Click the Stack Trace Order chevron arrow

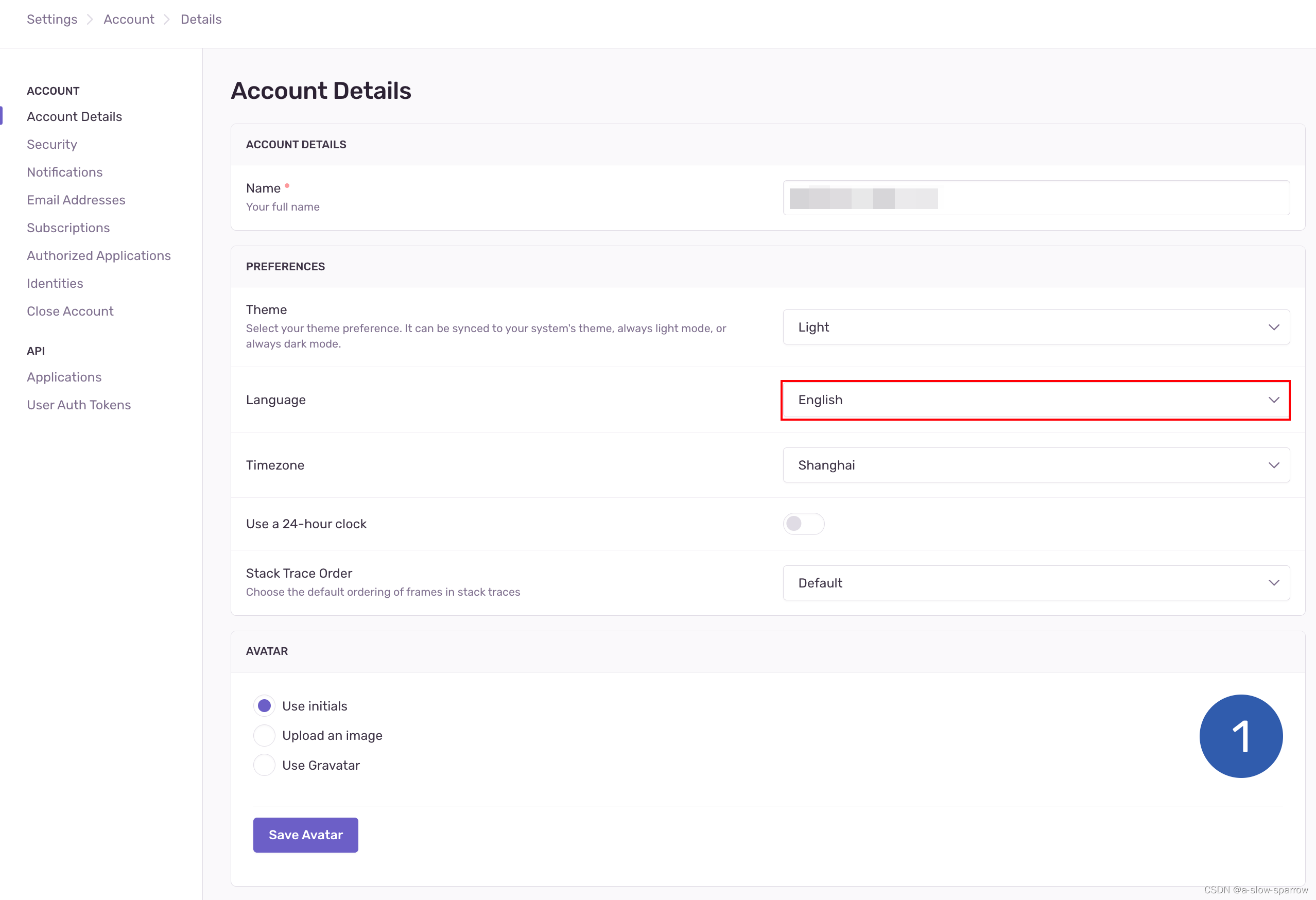point(1274,583)
